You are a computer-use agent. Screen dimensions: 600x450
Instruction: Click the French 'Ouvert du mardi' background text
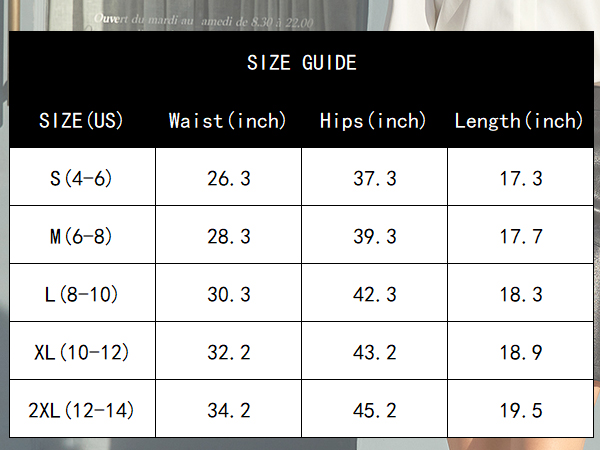(x=204, y=21)
